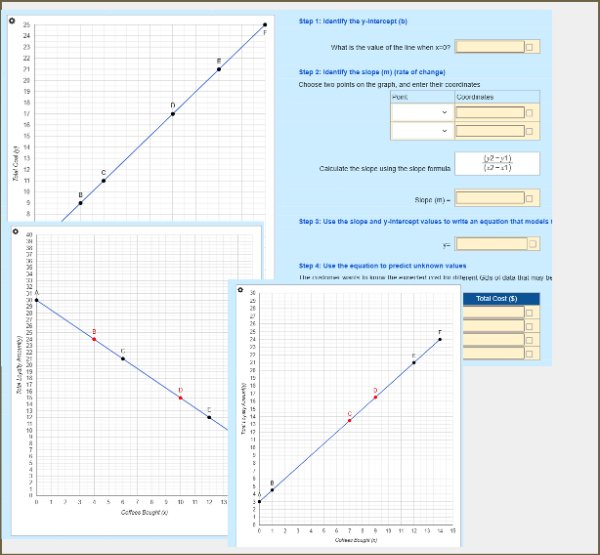Screen dimensions: 600x555
Task: Click 'Step 1: Identify the y-intercept (b)' heading
Action: (x=353, y=21)
